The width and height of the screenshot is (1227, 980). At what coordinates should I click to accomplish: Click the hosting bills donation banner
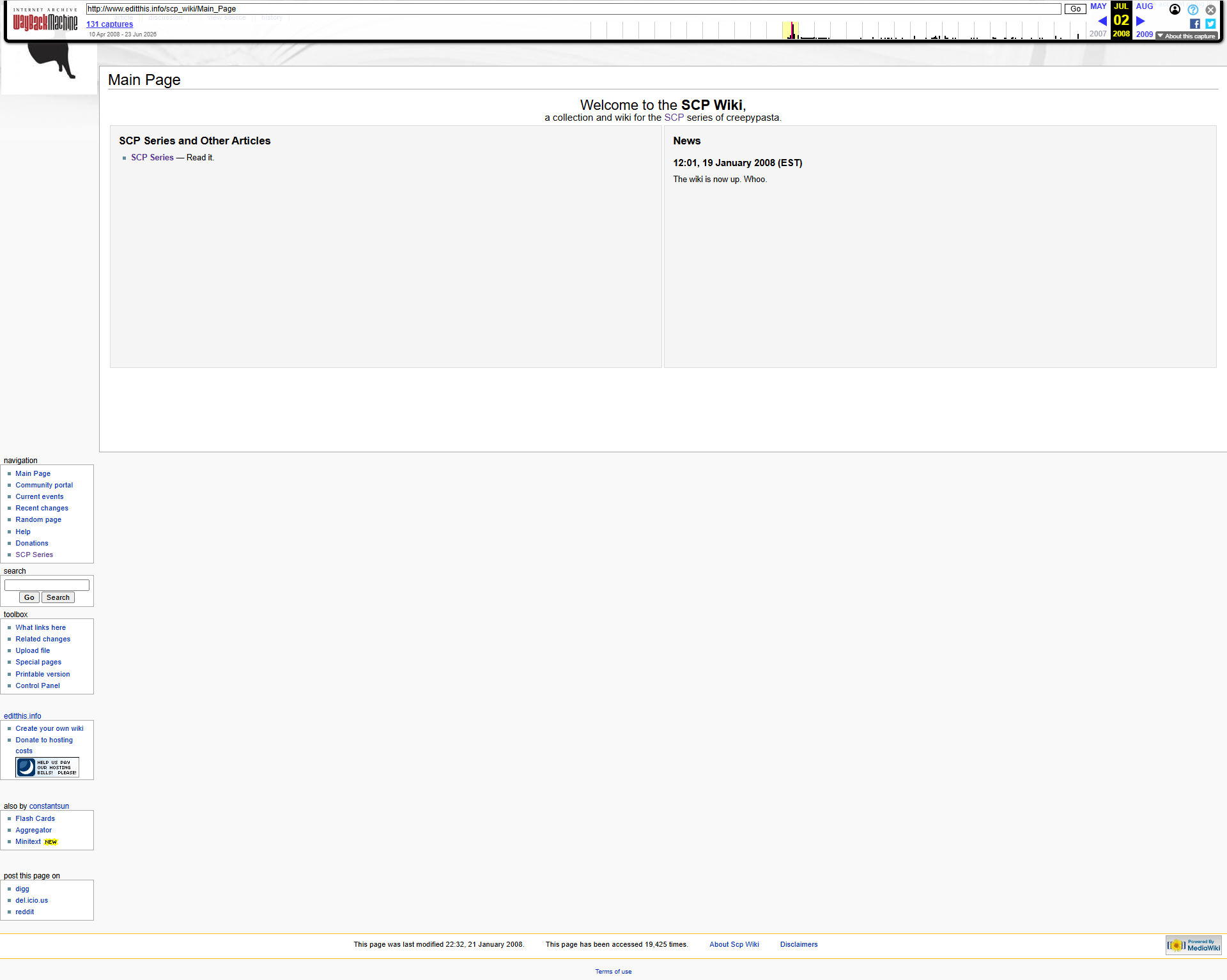[47, 767]
